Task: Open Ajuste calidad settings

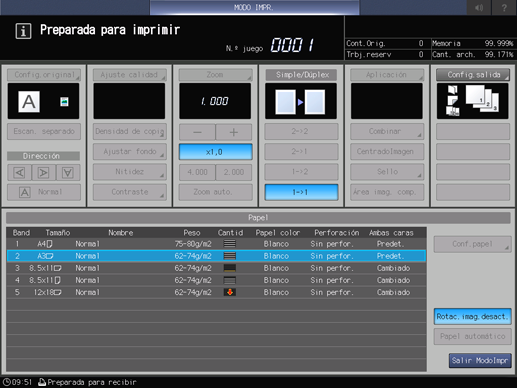Action: click(x=130, y=75)
